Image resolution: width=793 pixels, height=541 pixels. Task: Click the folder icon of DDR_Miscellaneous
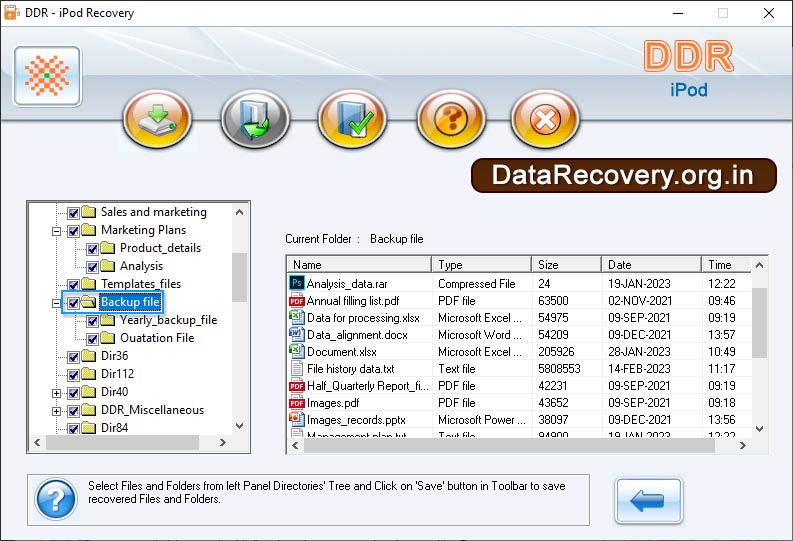[x=89, y=410]
